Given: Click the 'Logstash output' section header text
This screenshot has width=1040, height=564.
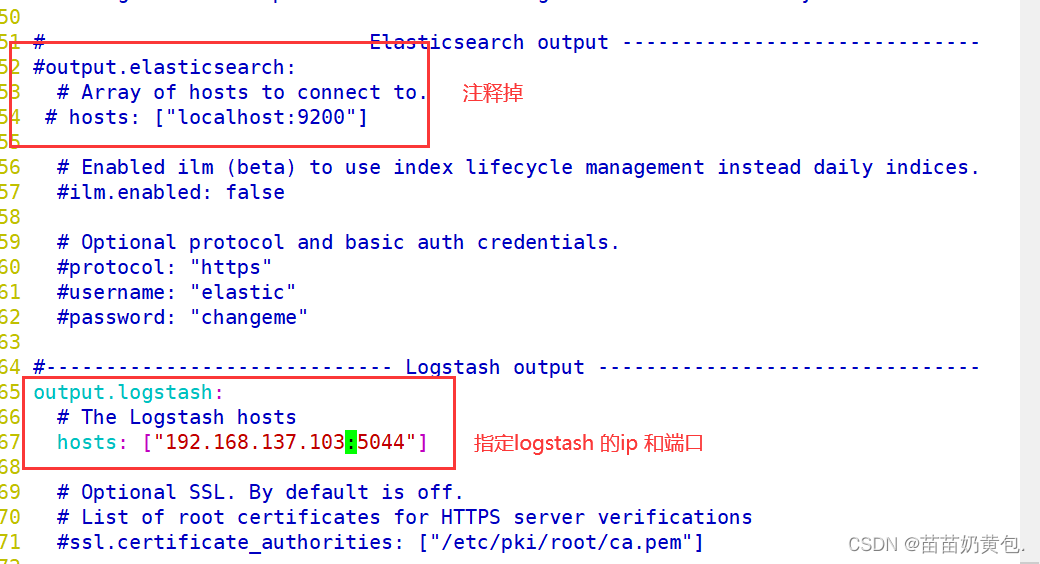Looking at the screenshot, I should [x=495, y=367].
